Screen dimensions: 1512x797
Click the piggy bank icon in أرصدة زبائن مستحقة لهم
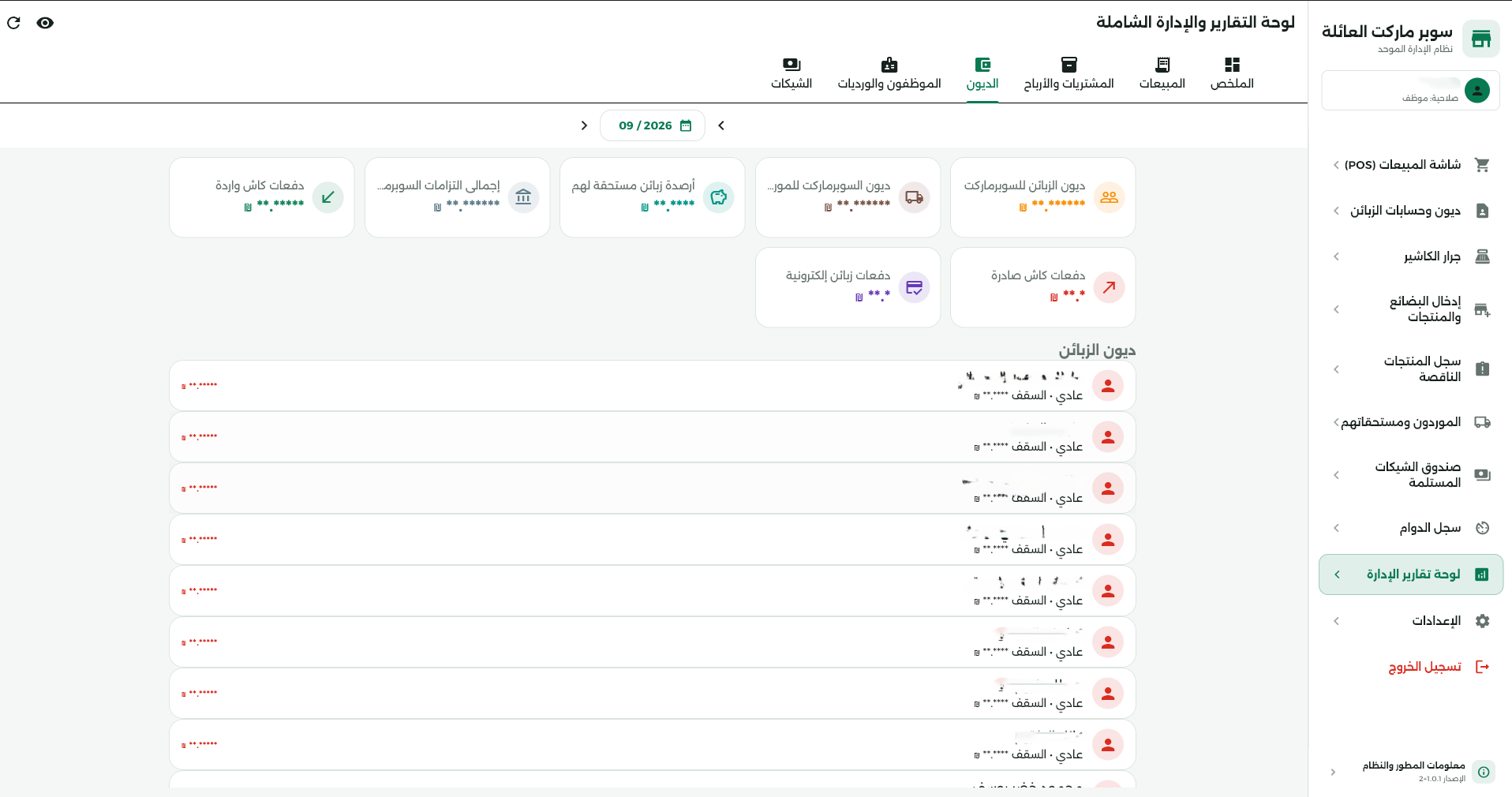(718, 197)
